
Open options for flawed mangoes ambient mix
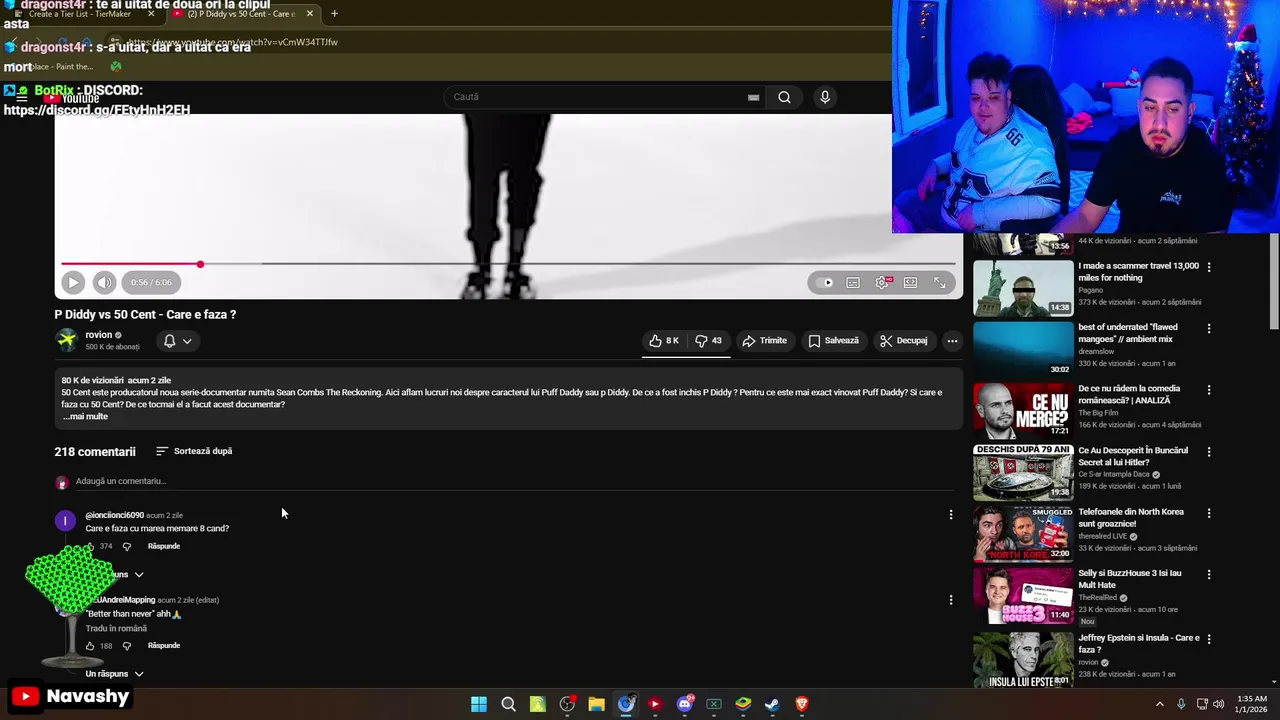tap(1209, 328)
